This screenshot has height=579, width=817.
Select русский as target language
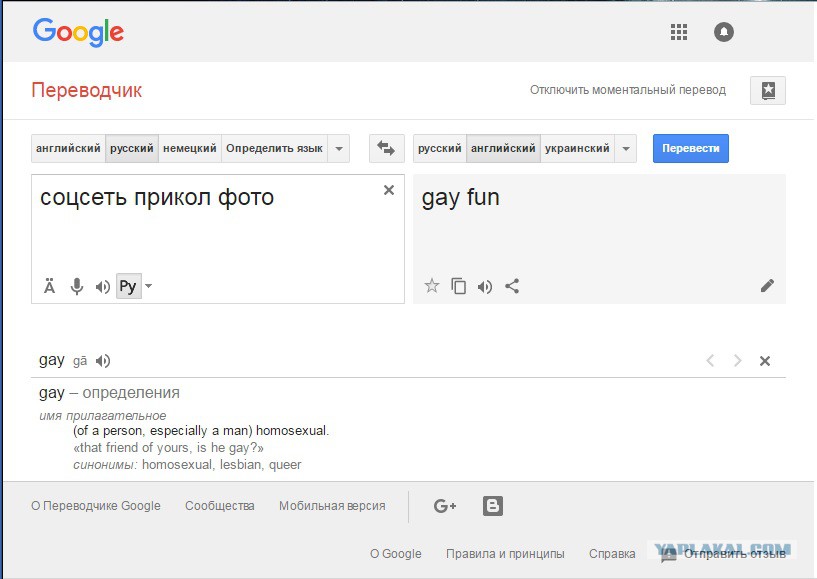point(440,149)
